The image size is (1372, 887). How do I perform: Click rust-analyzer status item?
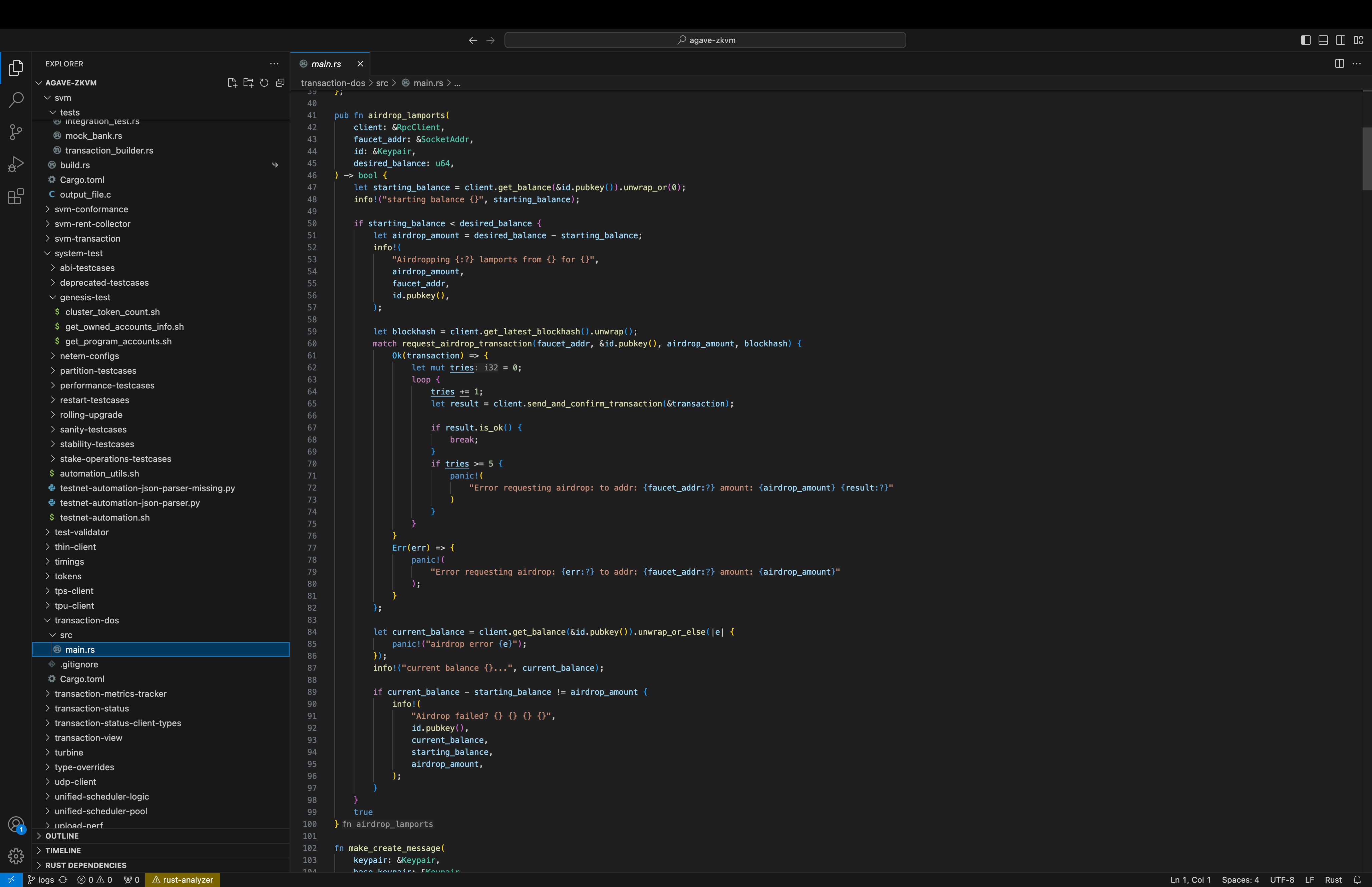(x=183, y=880)
